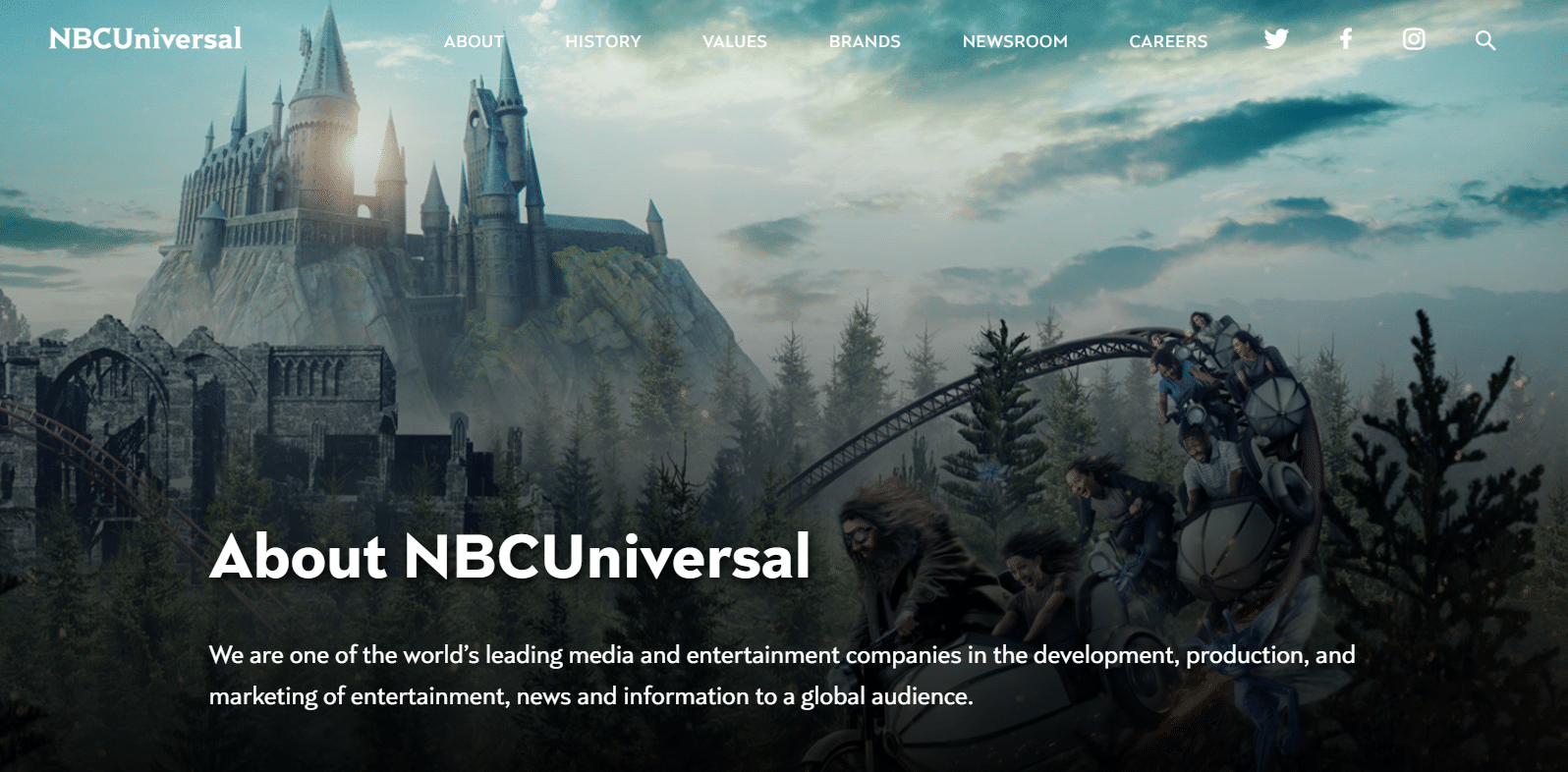
Task: Navigate to the History section
Action: tap(603, 41)
